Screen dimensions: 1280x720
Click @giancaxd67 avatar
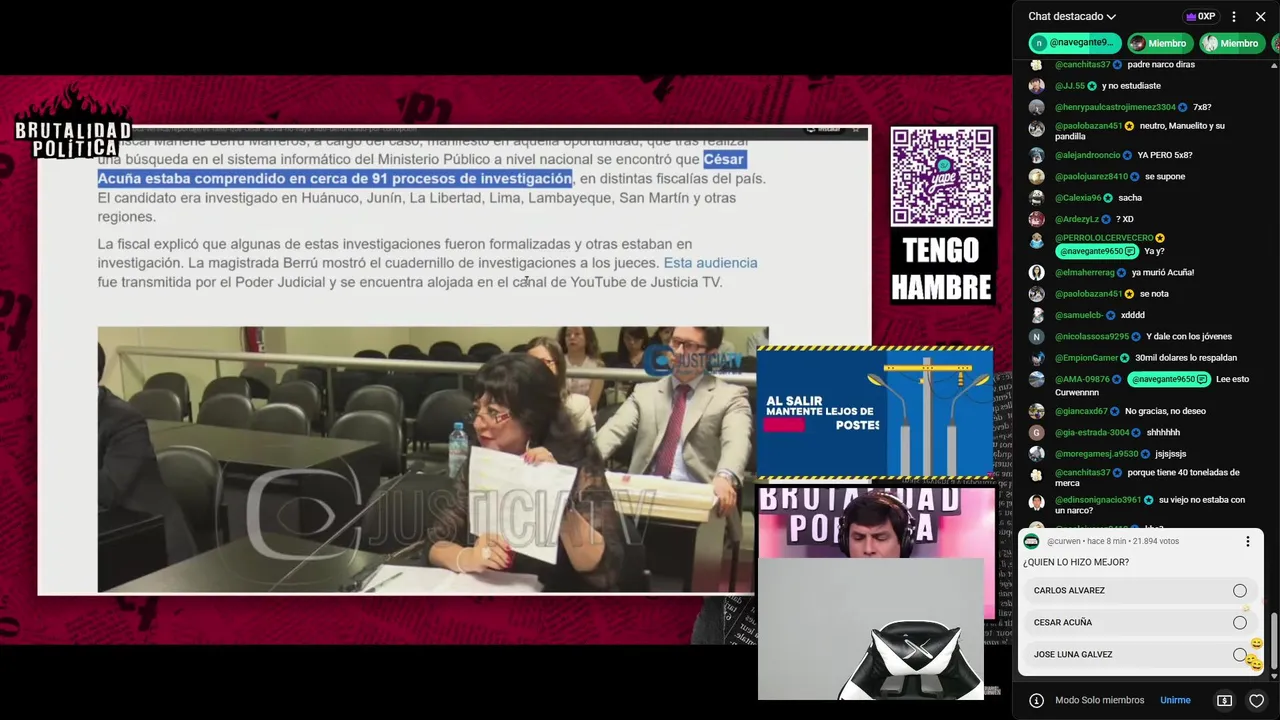point(1037,411)
